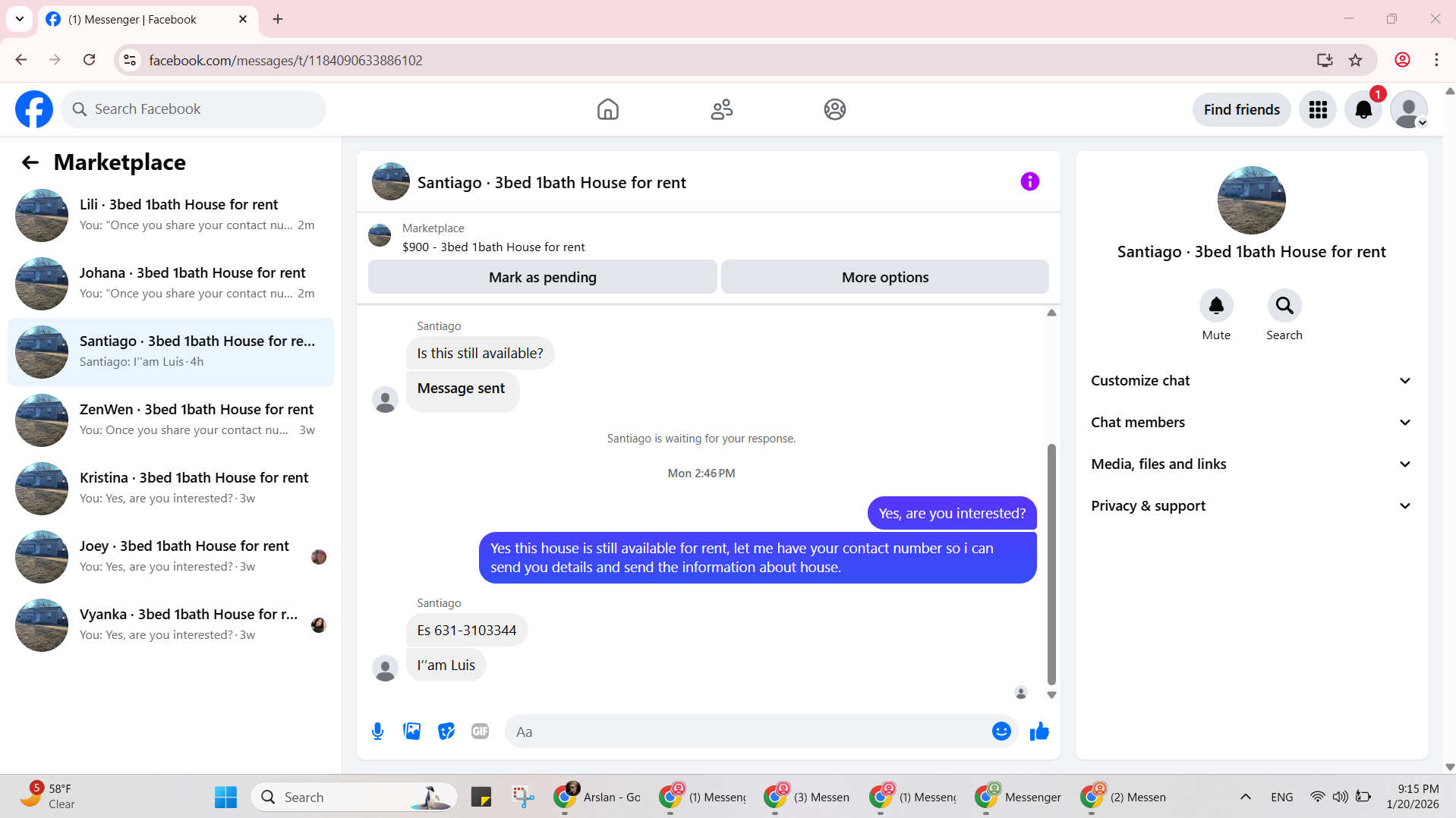Click the taskbar Search box
The height and width of the screenshot is (818, 1456).
coord(354,797)
